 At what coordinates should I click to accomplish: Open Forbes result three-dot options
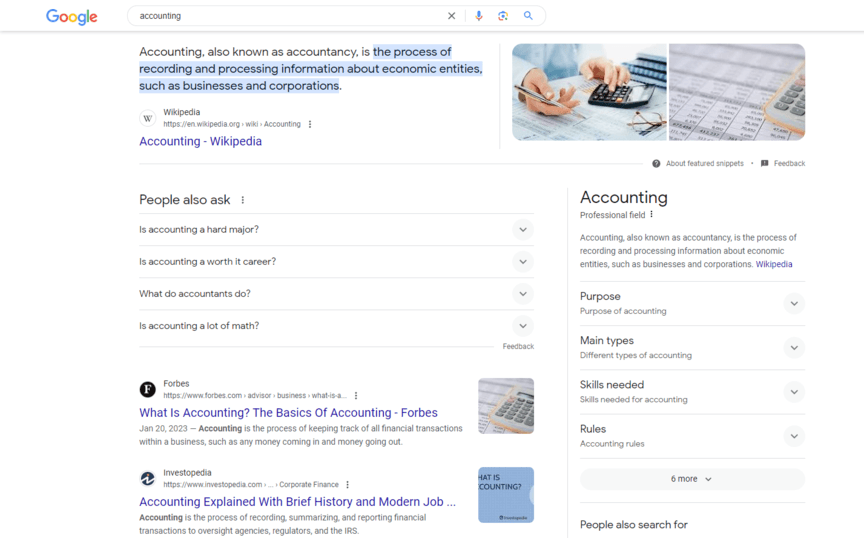pyautogui.click(x=356, y=396)
